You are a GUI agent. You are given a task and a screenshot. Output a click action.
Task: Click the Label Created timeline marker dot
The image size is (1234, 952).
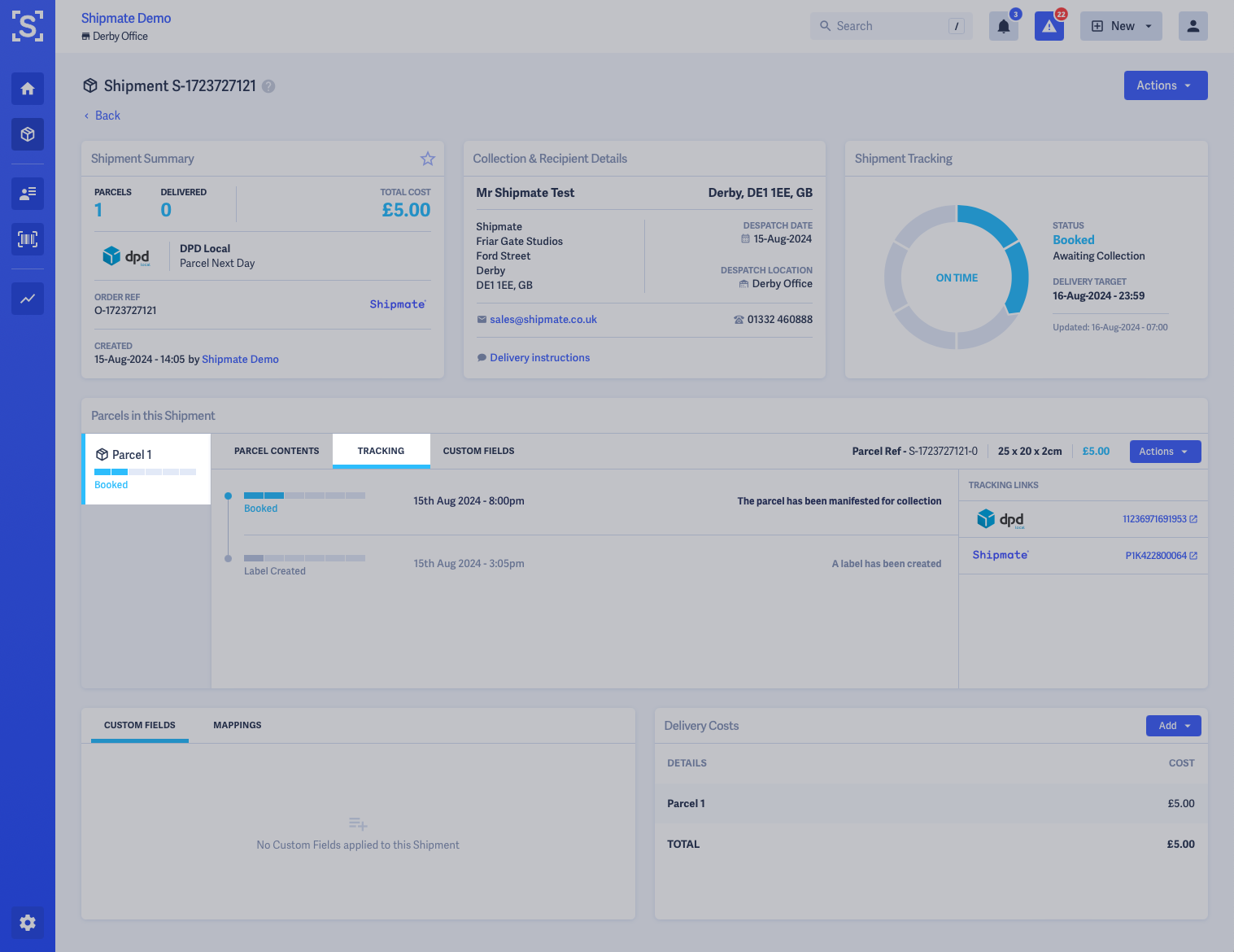pos(228,558)
